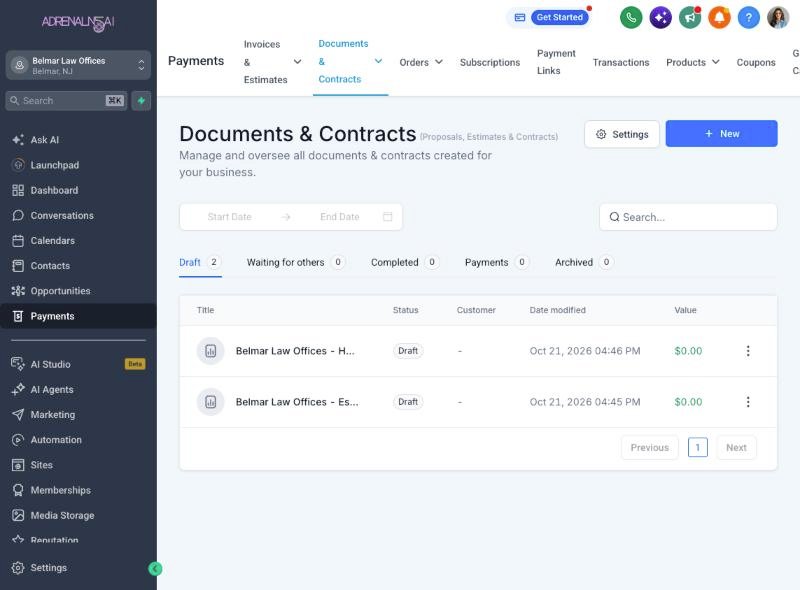Click the documents Search field

pos(688,217)
